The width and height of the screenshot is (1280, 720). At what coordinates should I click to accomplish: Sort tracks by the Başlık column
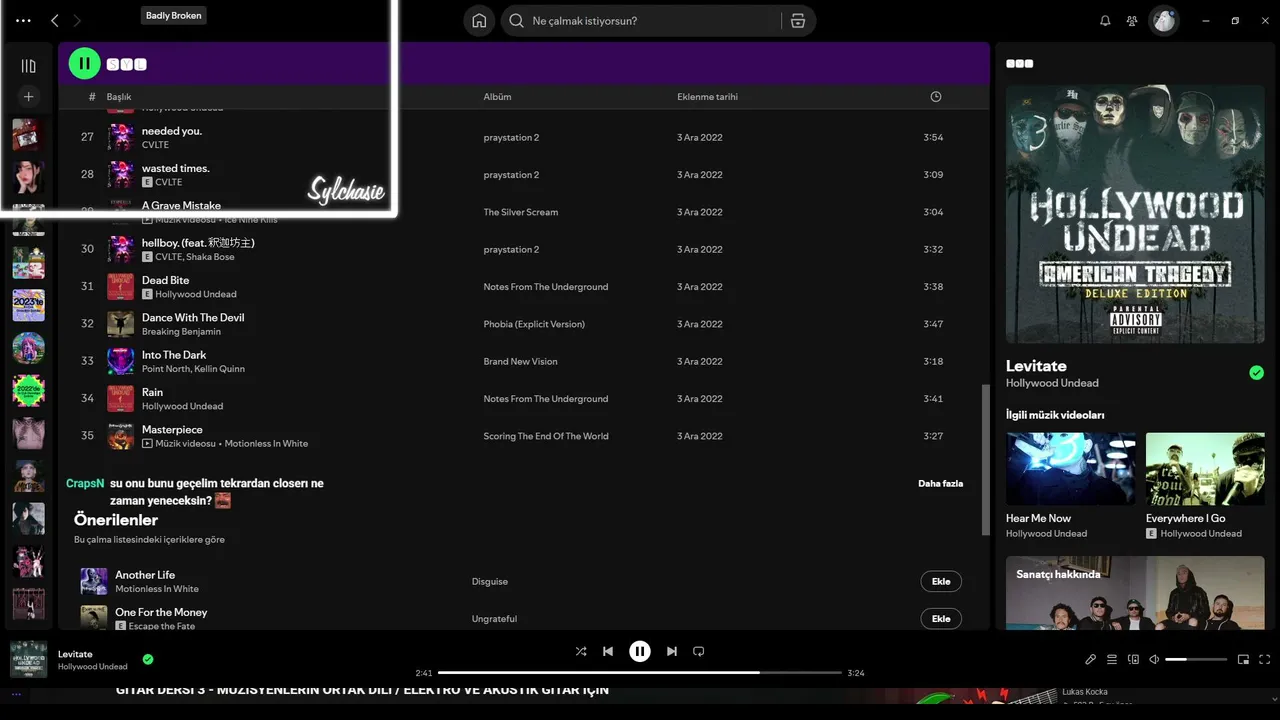119,97
